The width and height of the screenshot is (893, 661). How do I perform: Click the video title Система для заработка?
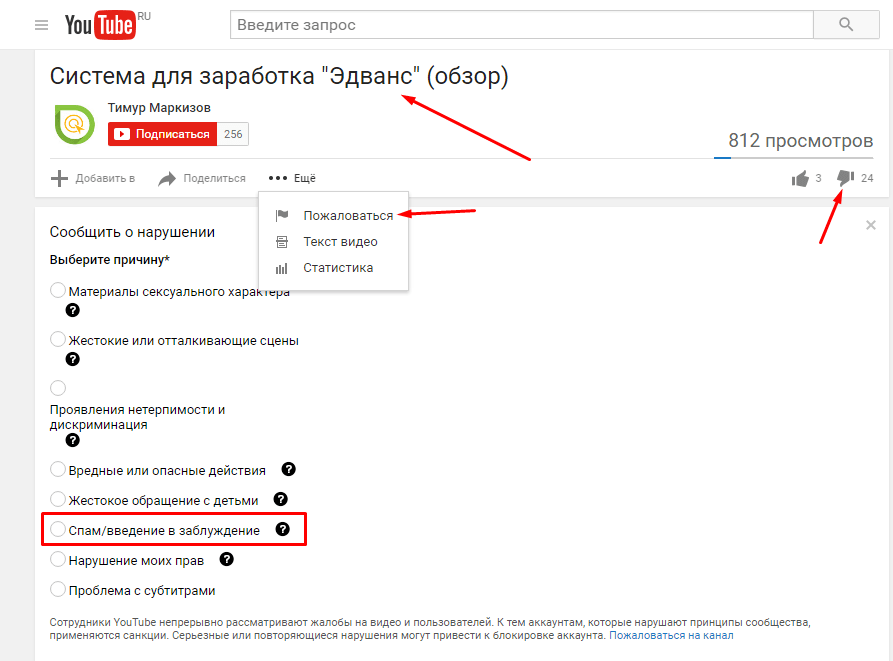tap(279, 76)
